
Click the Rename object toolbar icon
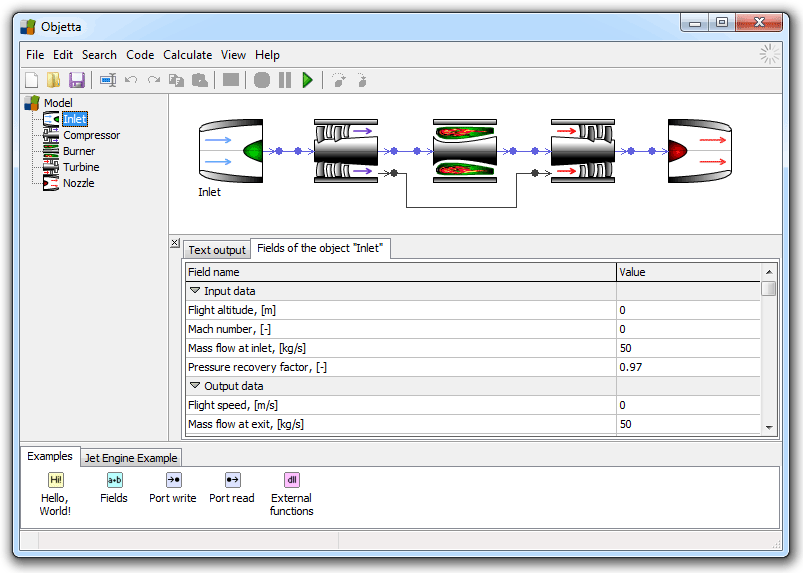point(107,80)
